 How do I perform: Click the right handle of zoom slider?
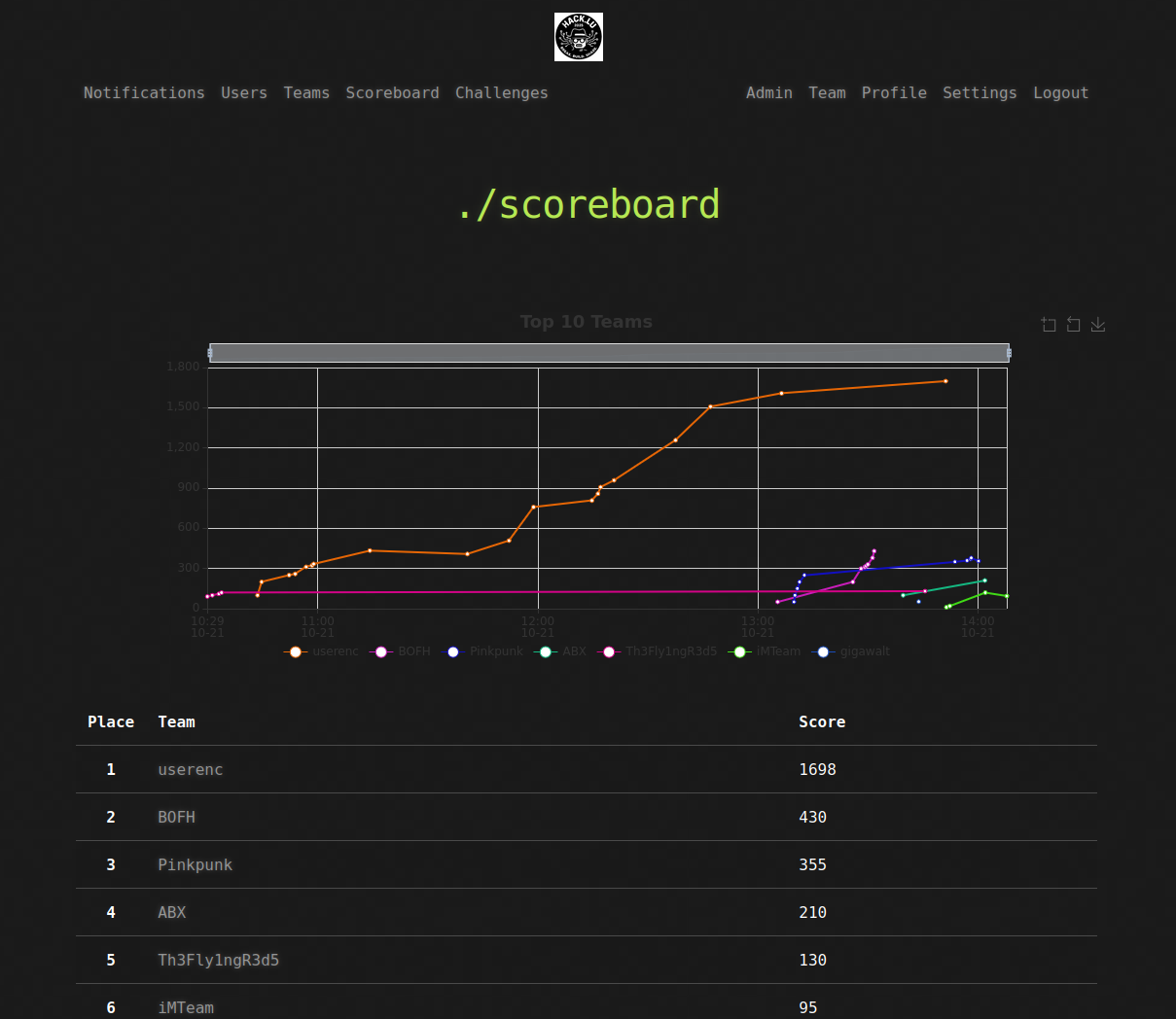(1009, 353)
